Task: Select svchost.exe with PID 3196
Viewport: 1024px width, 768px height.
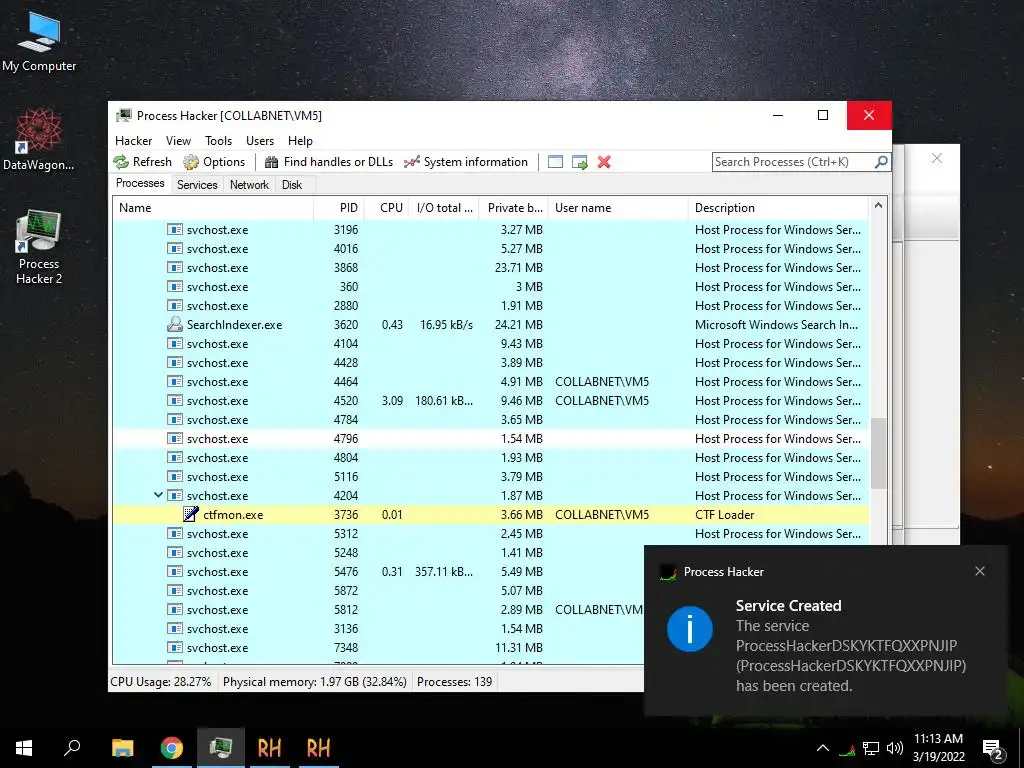Action: (491, 230)
